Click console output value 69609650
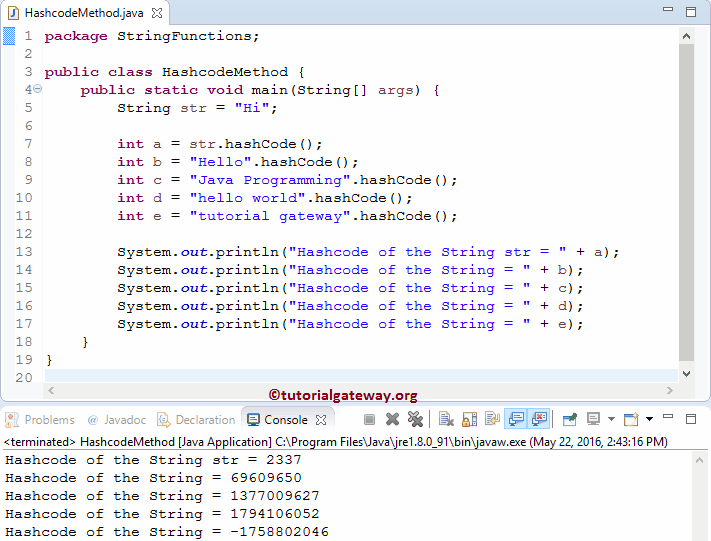The width and height of the screenshot is (711, 541). point(266,478)
